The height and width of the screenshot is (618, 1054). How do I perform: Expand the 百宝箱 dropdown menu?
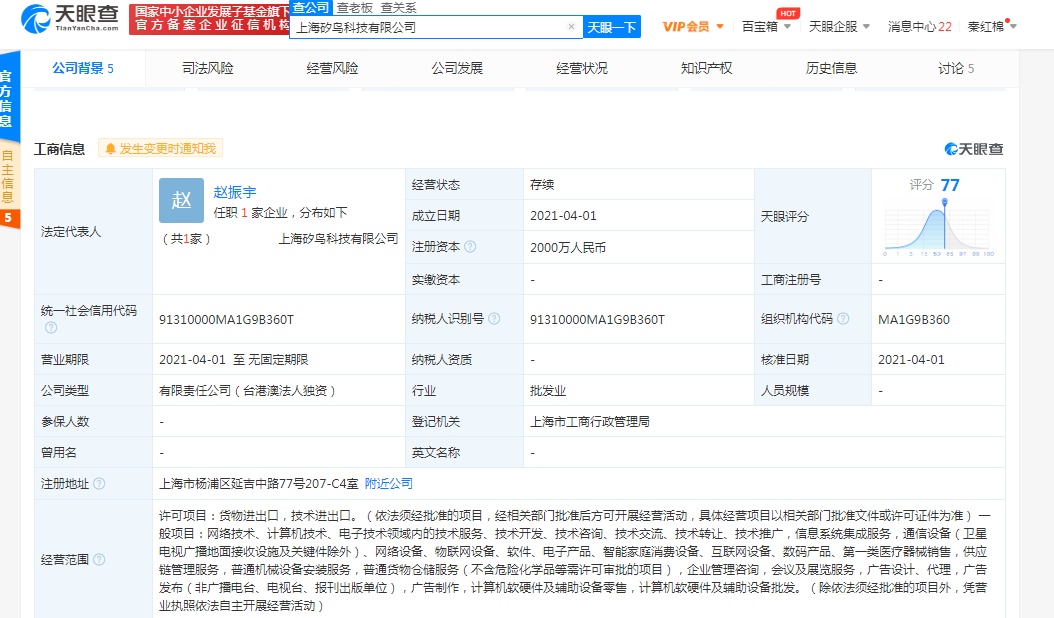(x=766, y=27)
